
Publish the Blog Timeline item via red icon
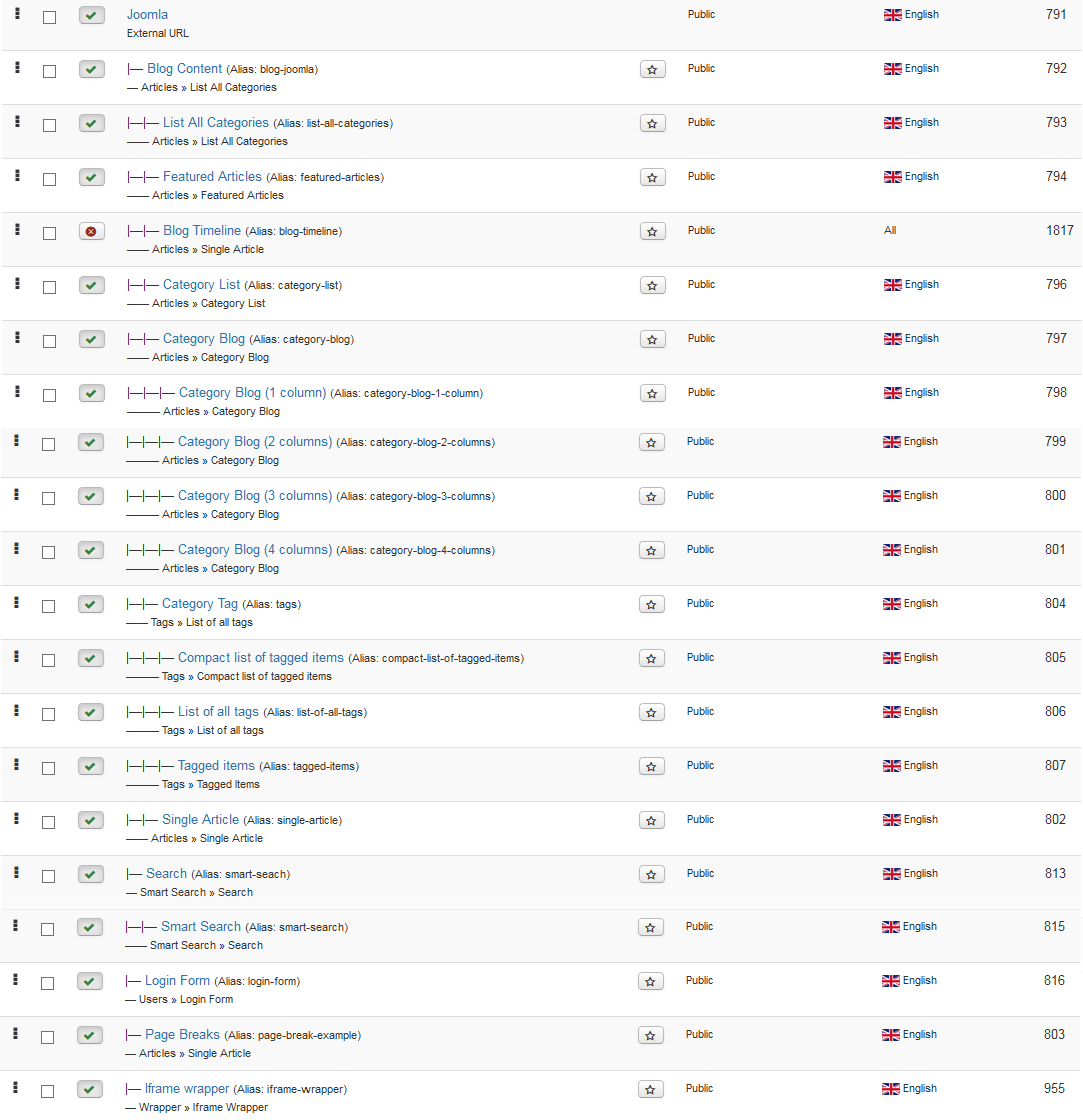[91, 231]
